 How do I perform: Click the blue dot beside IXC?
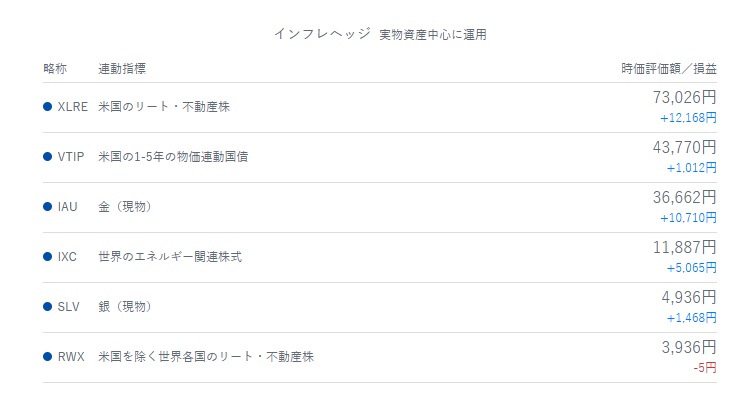coord(47,257)
